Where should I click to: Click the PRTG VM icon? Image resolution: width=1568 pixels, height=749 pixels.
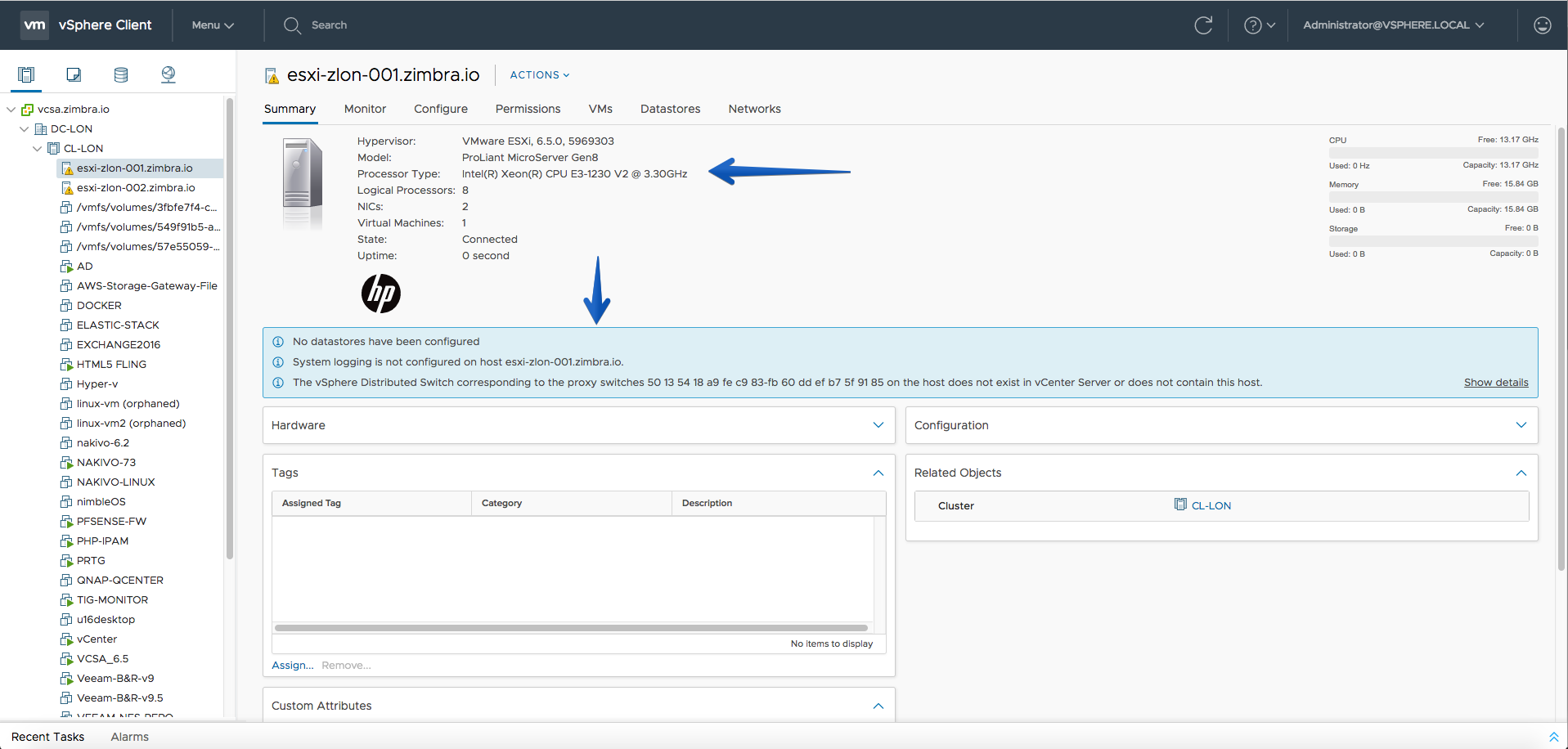(66, 561)
